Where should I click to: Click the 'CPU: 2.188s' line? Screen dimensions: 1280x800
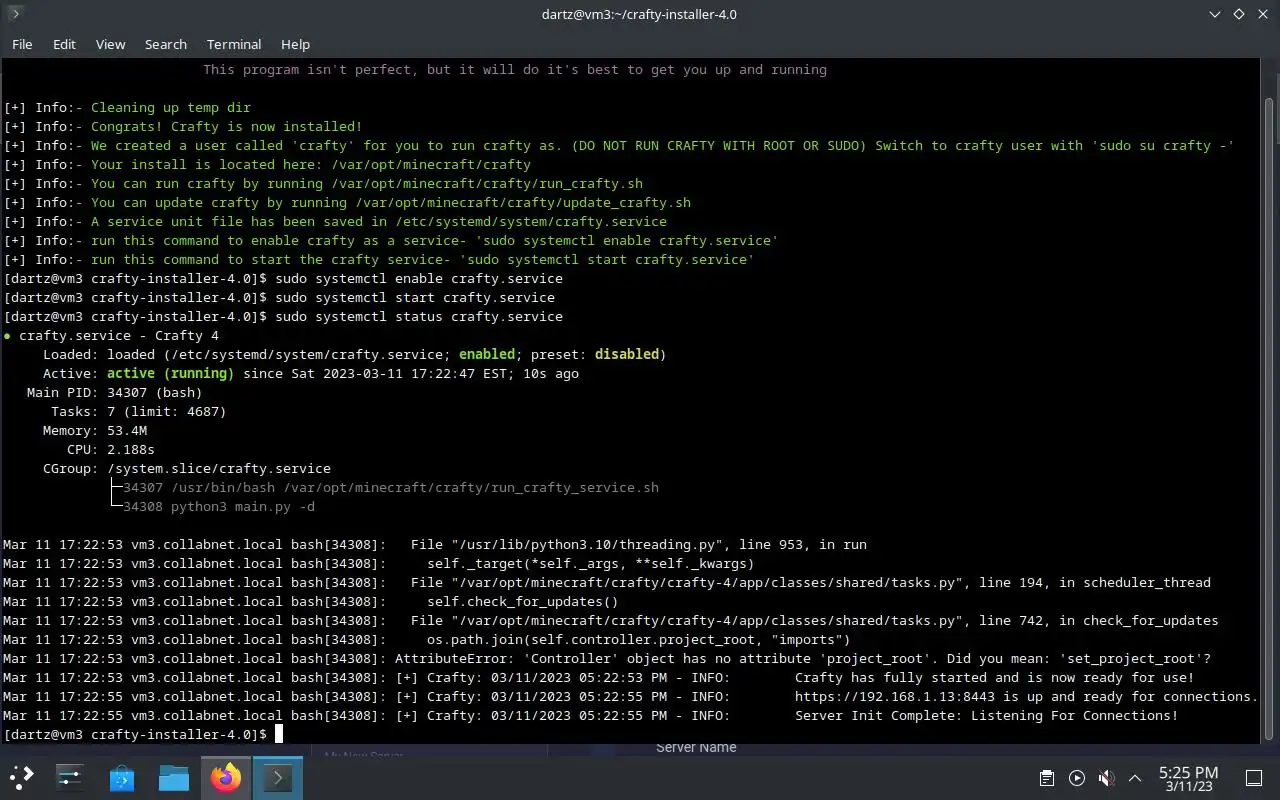[x=111, y=449]
